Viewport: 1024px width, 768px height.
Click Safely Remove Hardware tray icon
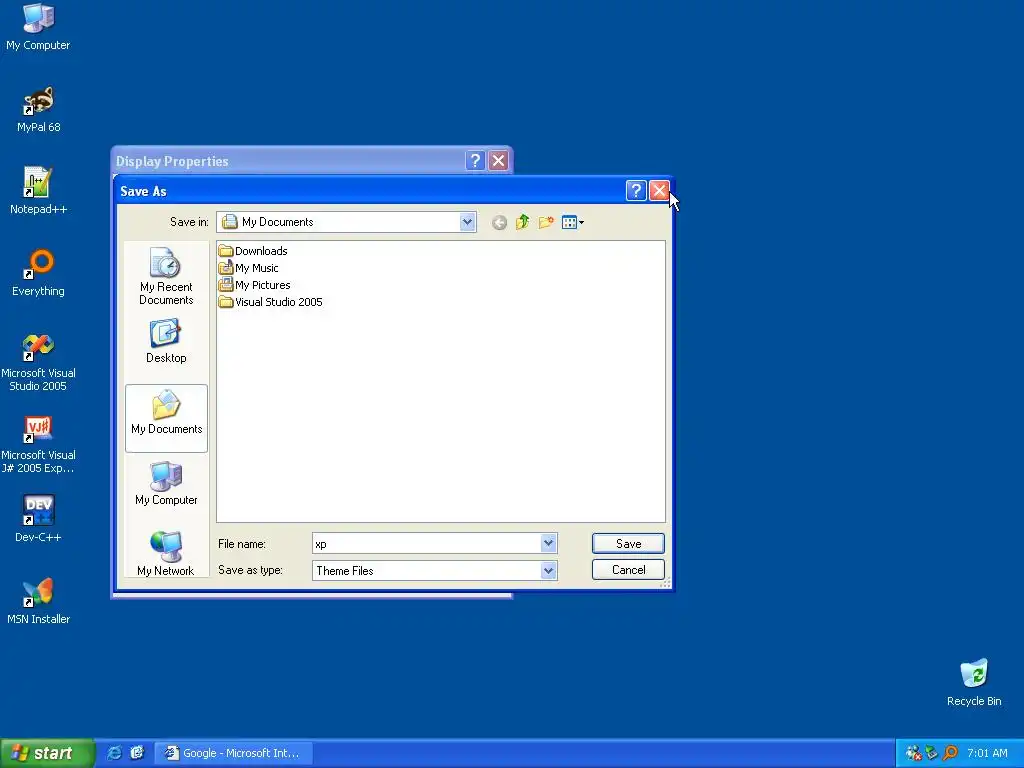932,753
